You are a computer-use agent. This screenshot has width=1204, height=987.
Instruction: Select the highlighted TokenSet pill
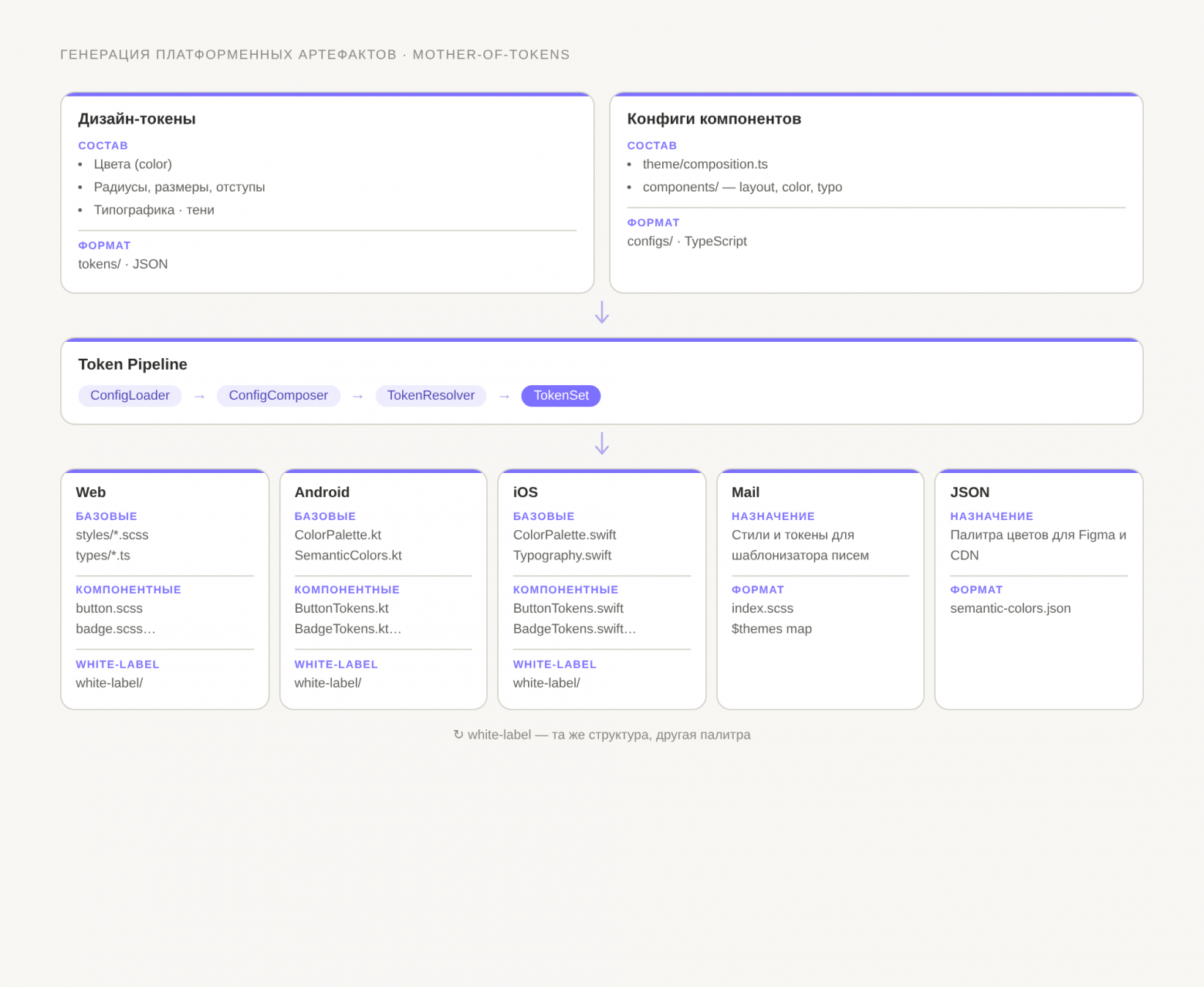[561, 396]
